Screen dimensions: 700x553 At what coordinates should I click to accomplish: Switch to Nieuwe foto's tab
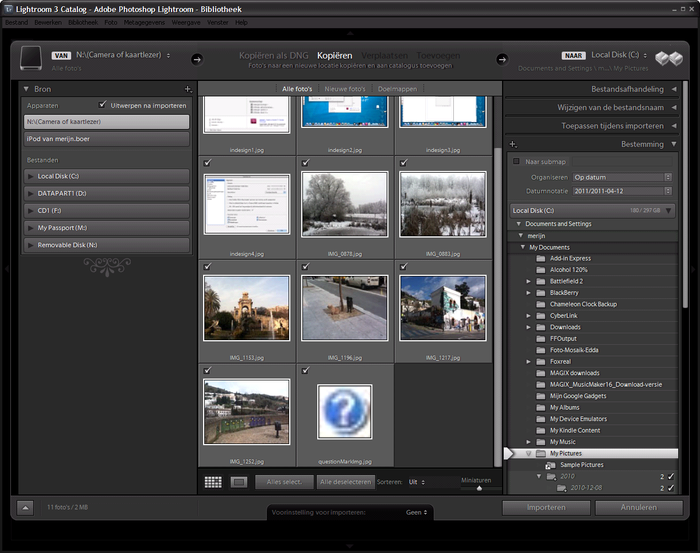(x=345, y=89)
